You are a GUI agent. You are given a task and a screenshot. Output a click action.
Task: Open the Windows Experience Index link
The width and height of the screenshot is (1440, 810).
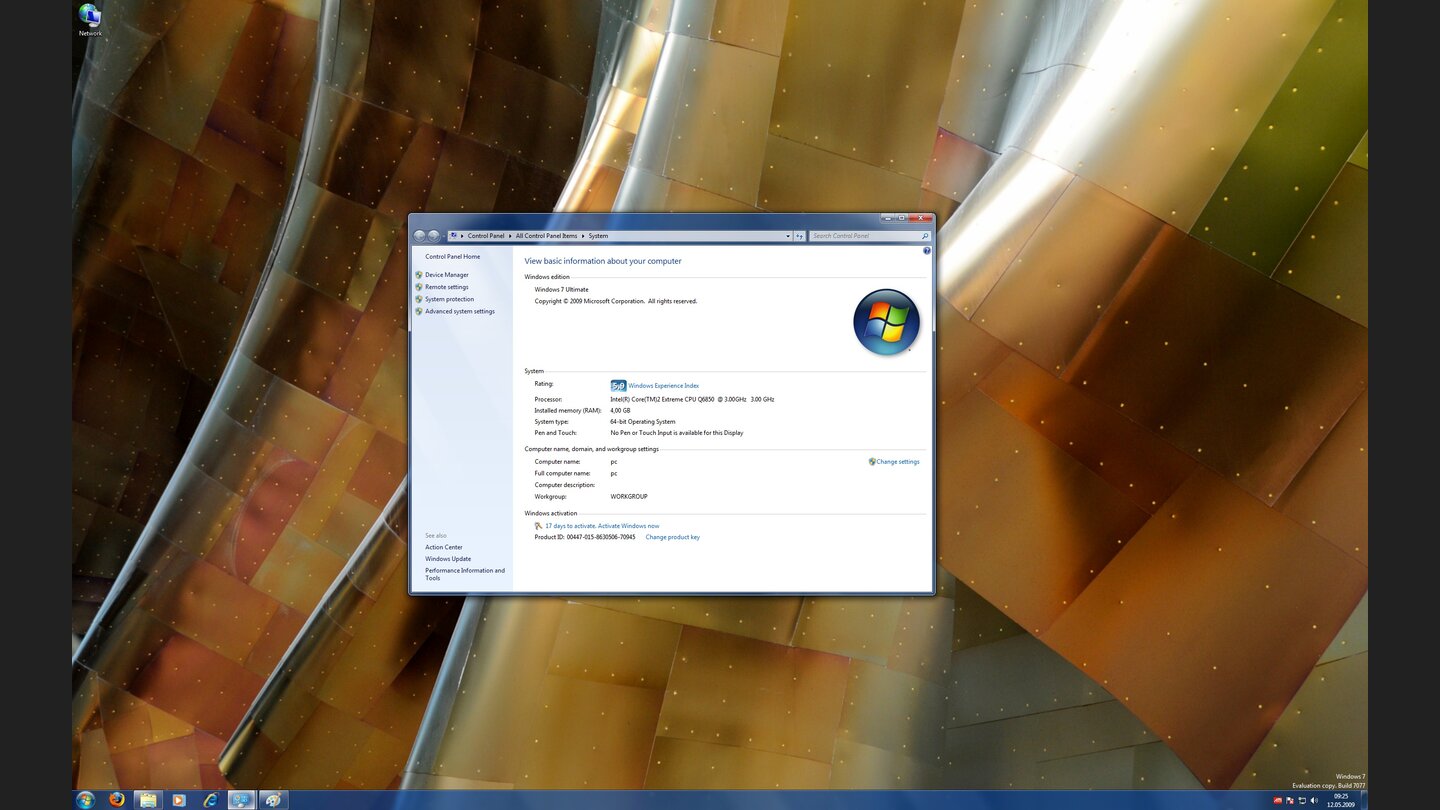click(x=663, y=386)
